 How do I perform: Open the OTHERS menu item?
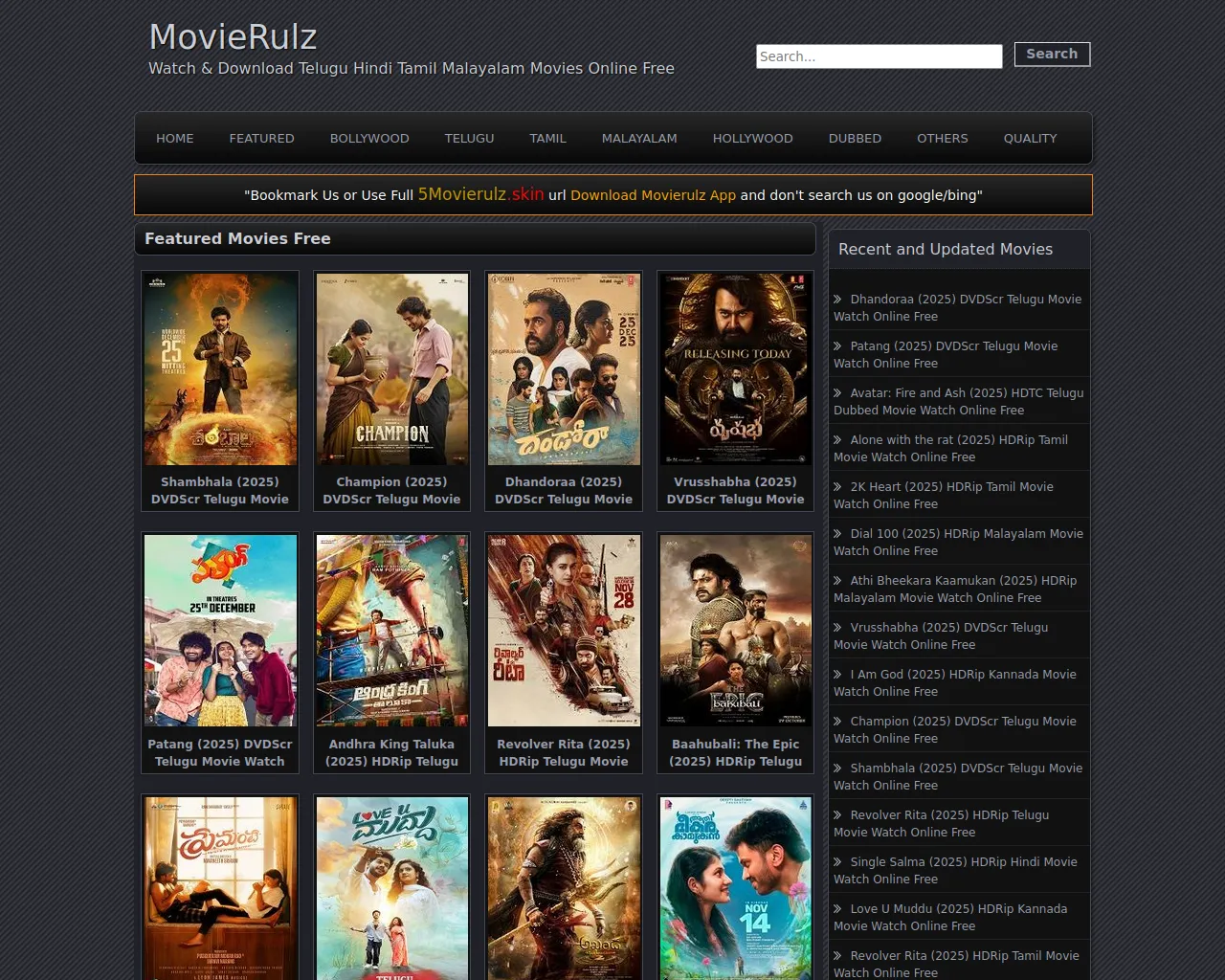(x=942, y=139)
